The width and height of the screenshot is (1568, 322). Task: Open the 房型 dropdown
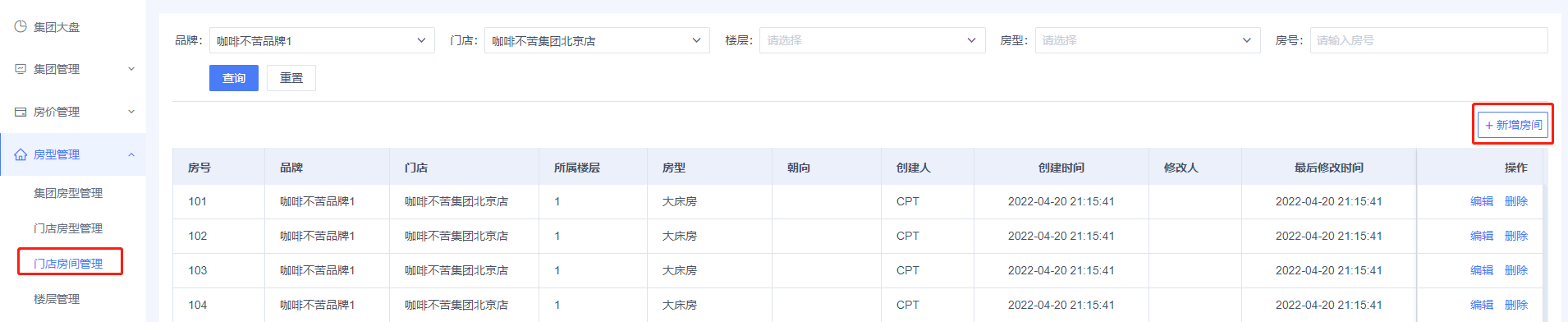(1147, 40)
